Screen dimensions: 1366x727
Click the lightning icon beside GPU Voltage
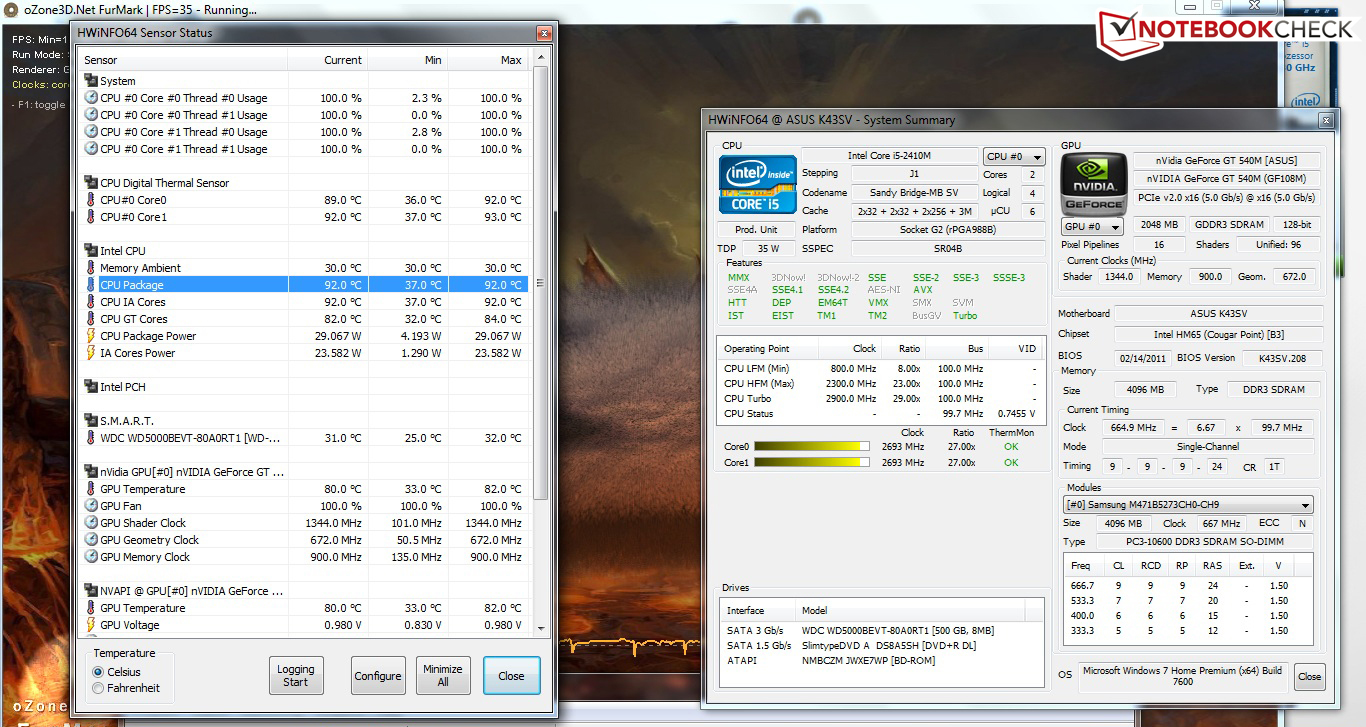(x=91, y=625)
